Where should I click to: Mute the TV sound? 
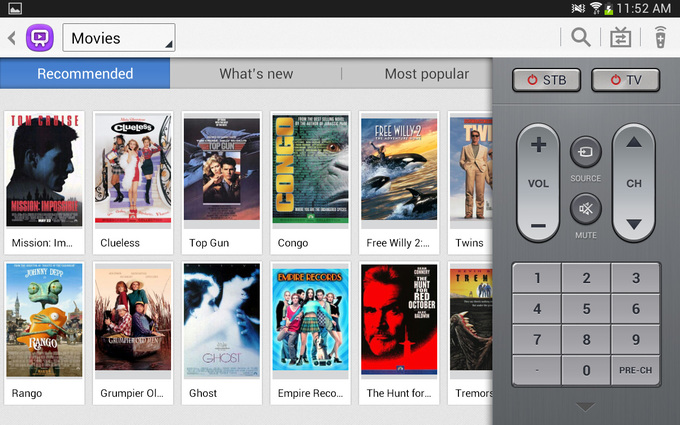click(585, 209)
